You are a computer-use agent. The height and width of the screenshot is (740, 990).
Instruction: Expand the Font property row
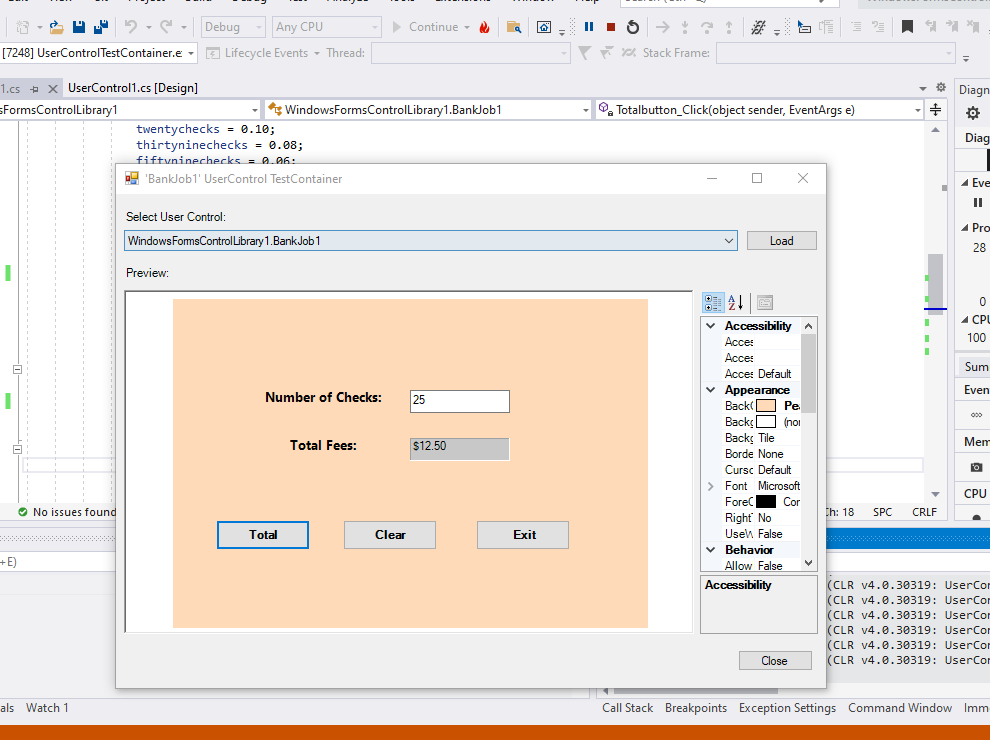pyautogui.click(x=710, y=486)
